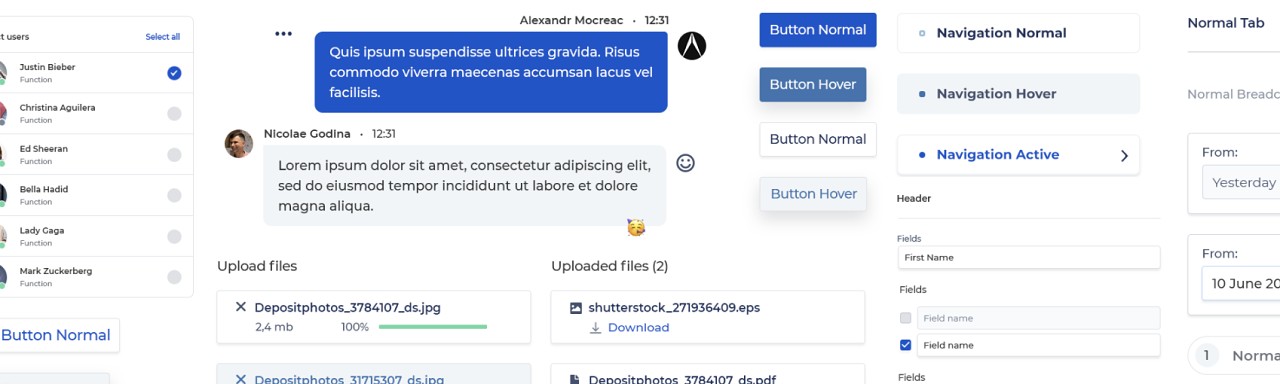
Task: Cancel upload of Depositphotos_3784107_ds.jpg with X
Action: (x=240, y=307)
